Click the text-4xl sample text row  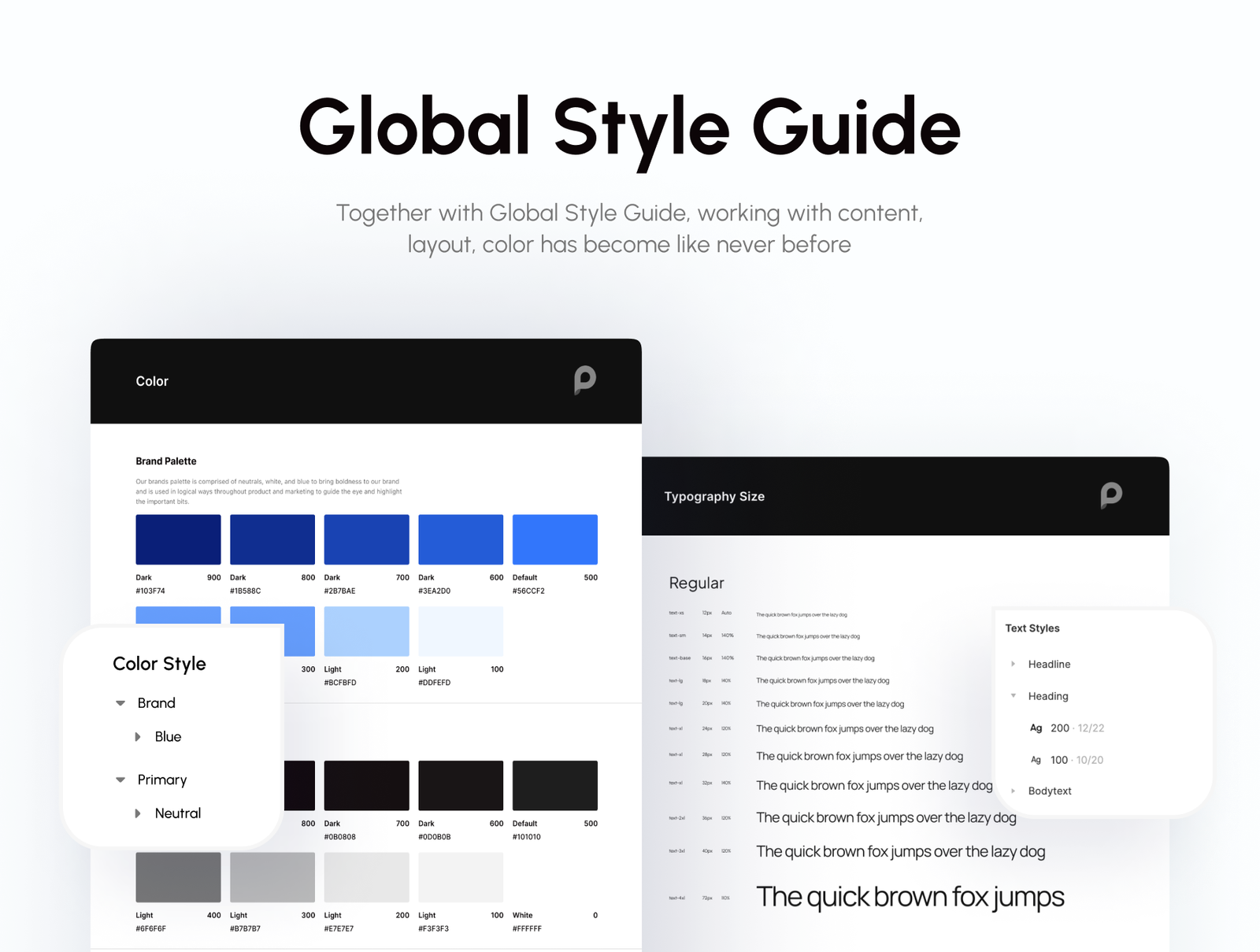point(910,896)
